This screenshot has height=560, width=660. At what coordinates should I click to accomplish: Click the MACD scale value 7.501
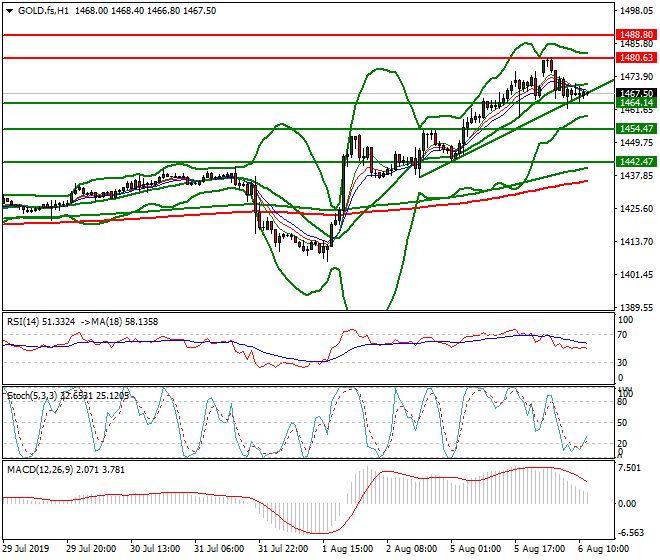(x=630, y=468)
